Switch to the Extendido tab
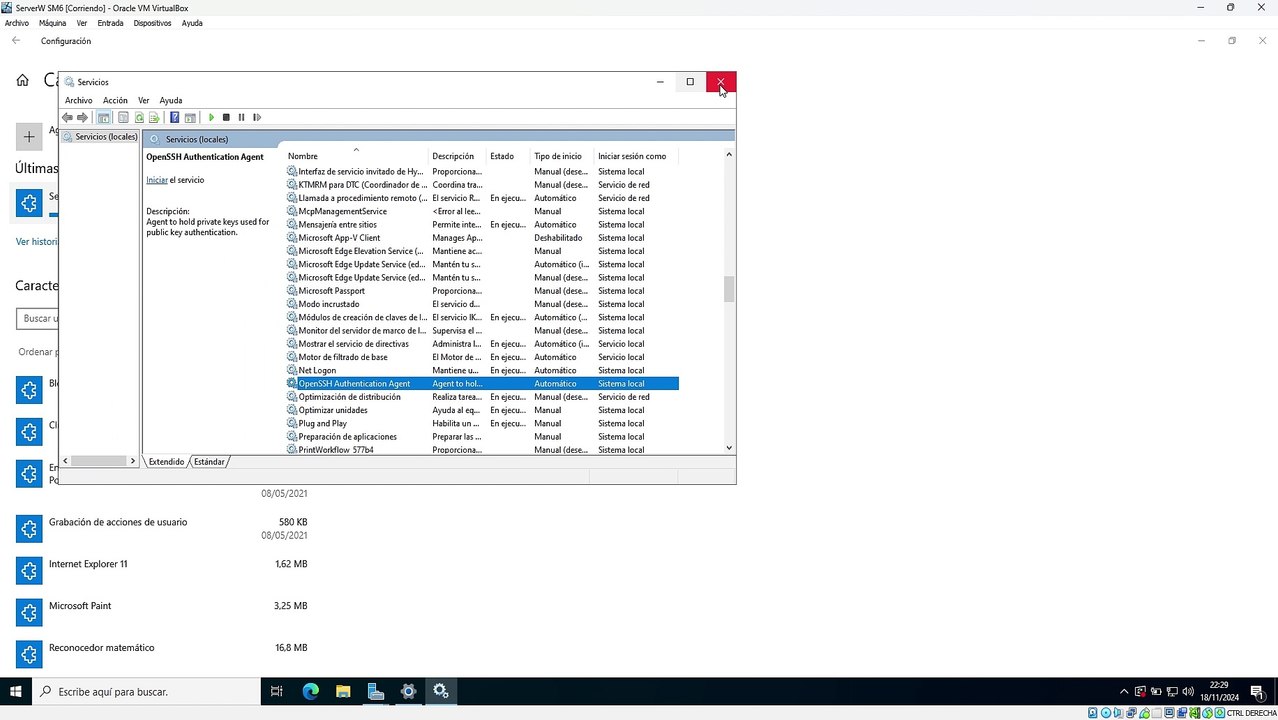Image resolution: width=1278 pixels, height=720 pixels. point(166,462)
